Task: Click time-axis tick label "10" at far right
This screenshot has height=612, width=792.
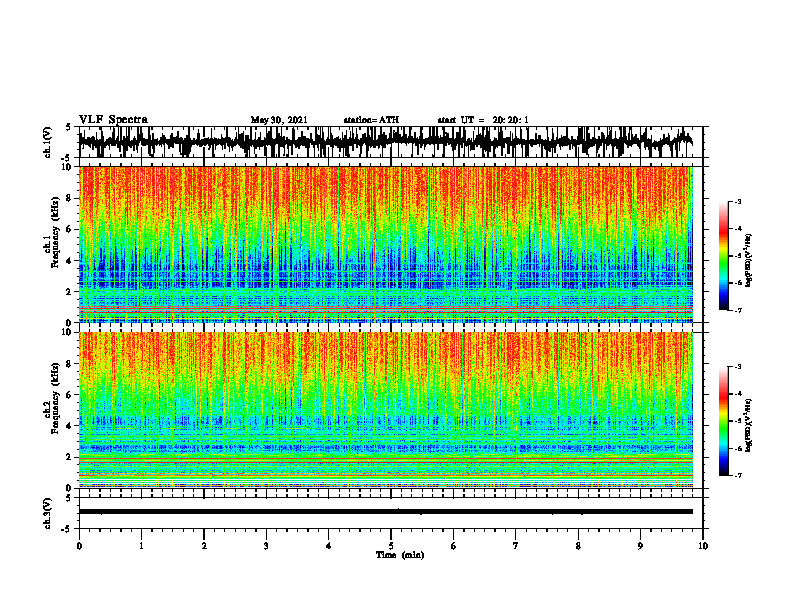Action: [703, 546]
